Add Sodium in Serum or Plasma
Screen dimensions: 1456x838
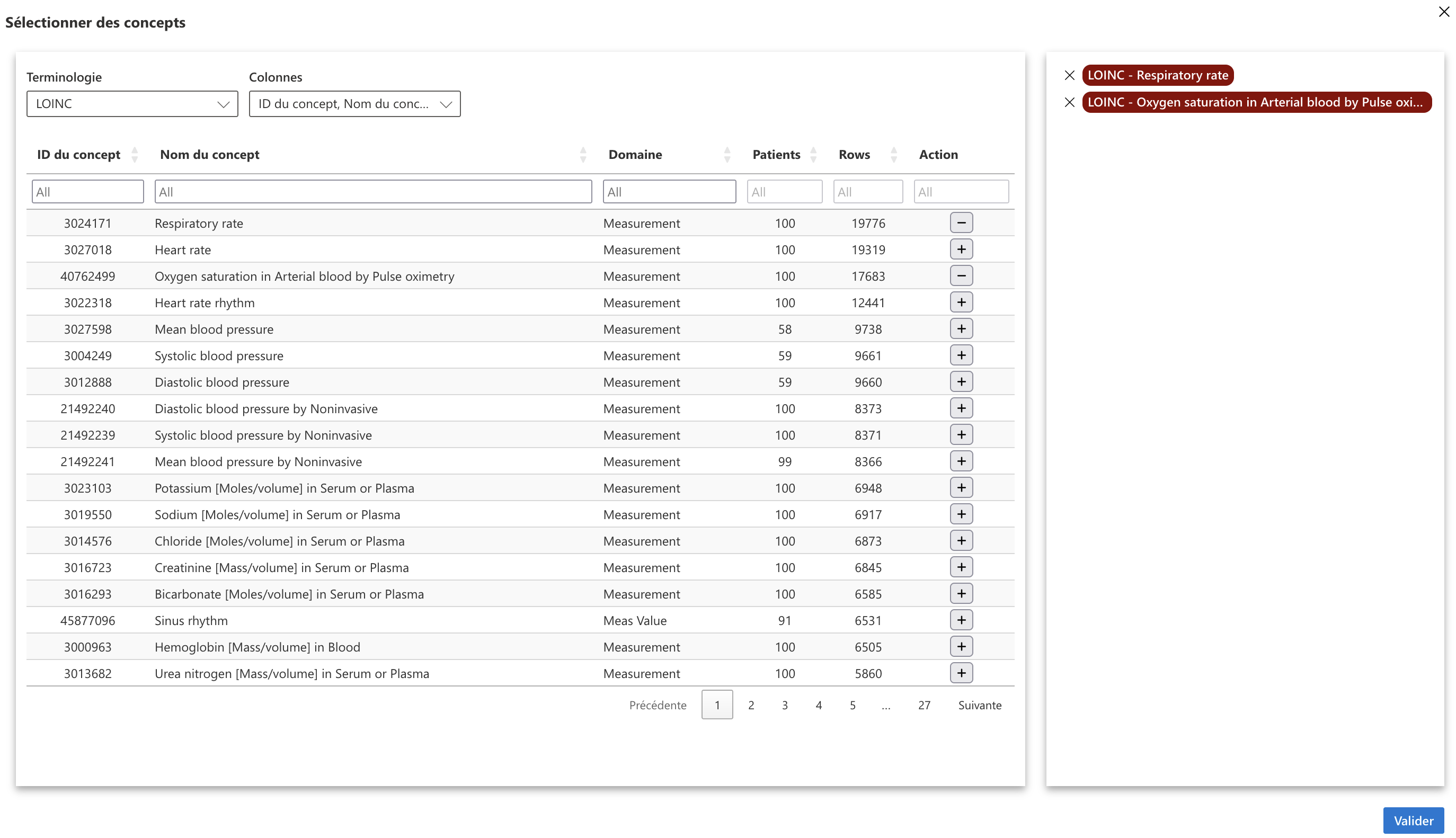961,514
